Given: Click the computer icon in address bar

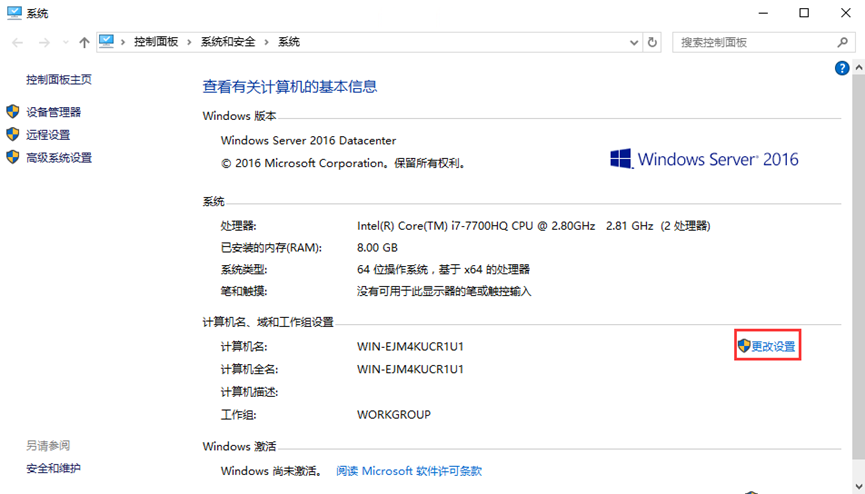Looking at the screenshot, I should (107, 42).
